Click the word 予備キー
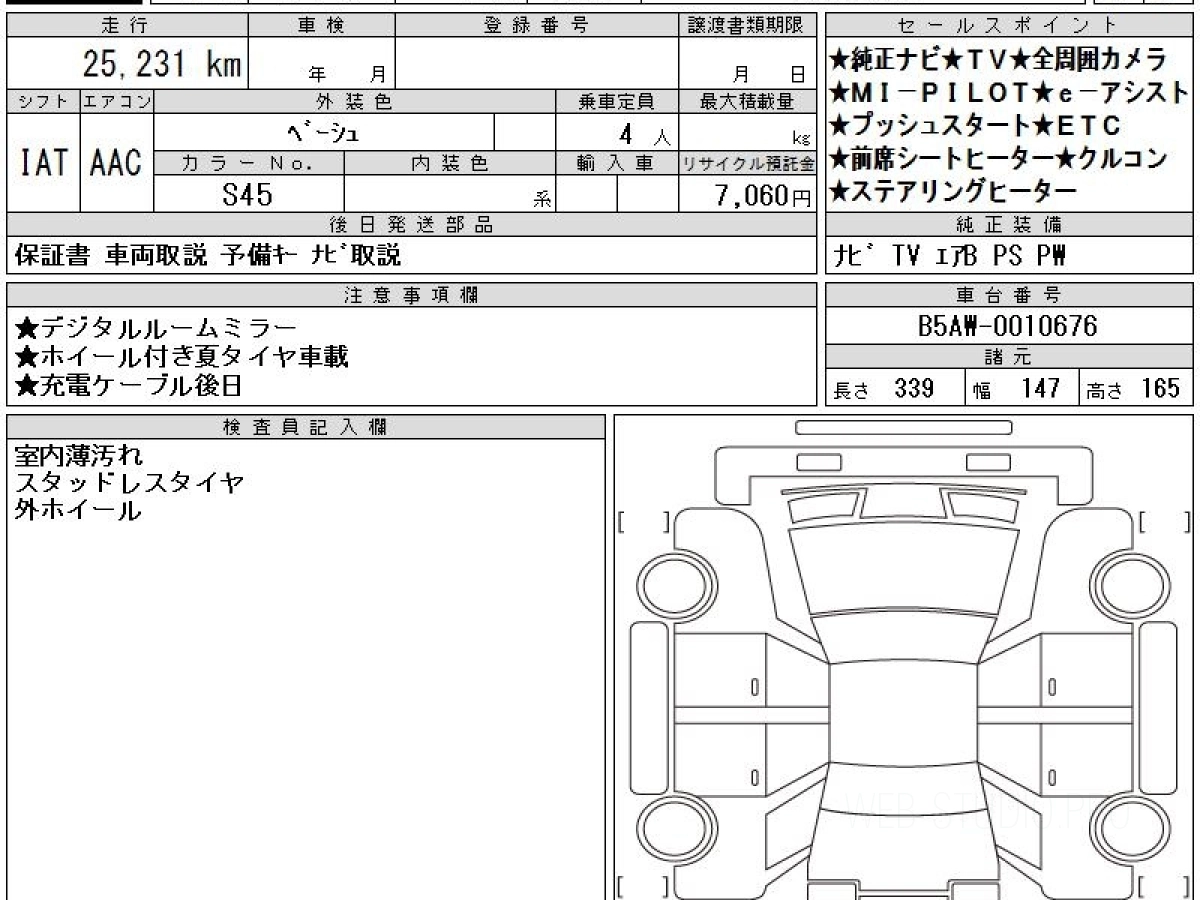 coord(260,256)
